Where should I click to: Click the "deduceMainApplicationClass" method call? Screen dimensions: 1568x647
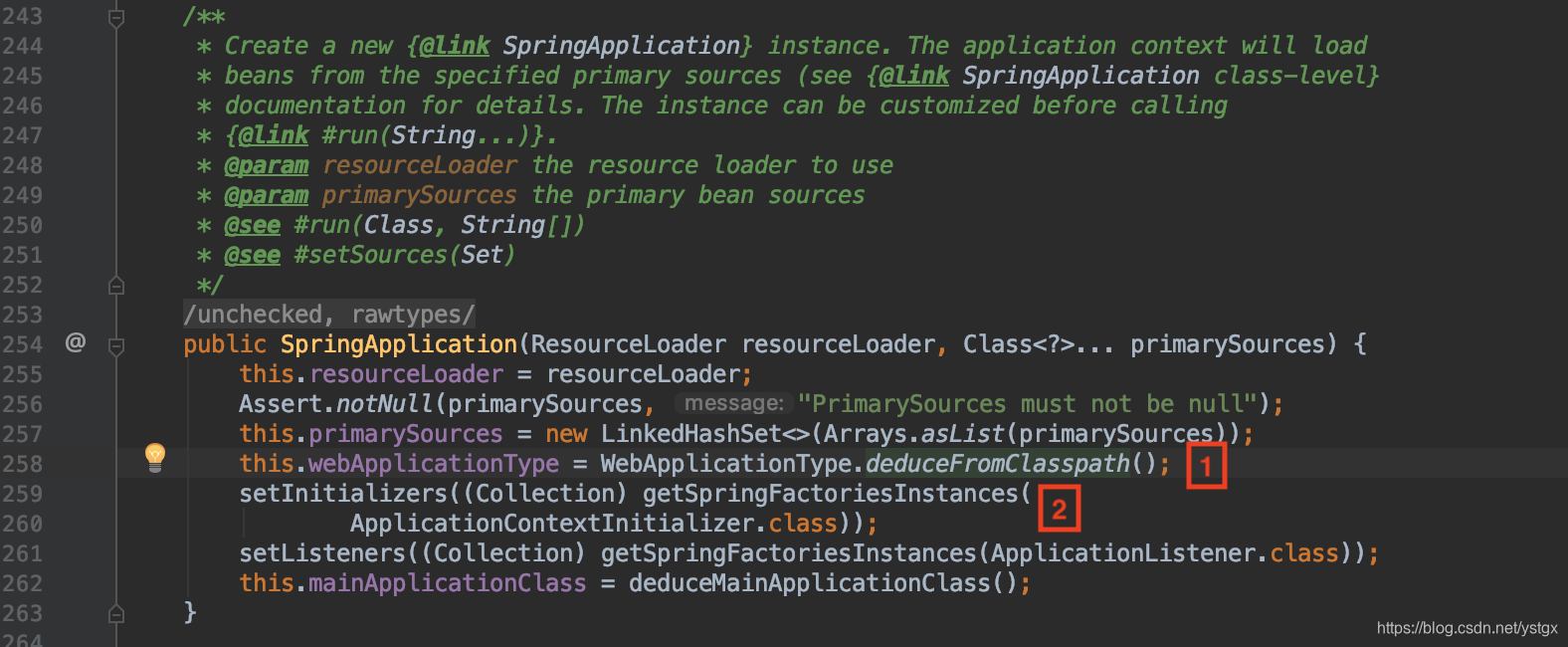tap(810, 583)
